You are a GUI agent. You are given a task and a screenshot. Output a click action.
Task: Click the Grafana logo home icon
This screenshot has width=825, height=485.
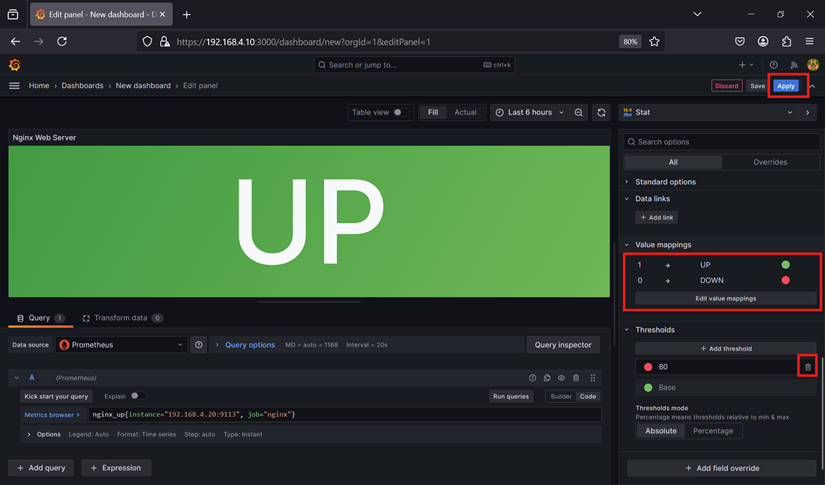pyautogui.click(x=15, y=65)
